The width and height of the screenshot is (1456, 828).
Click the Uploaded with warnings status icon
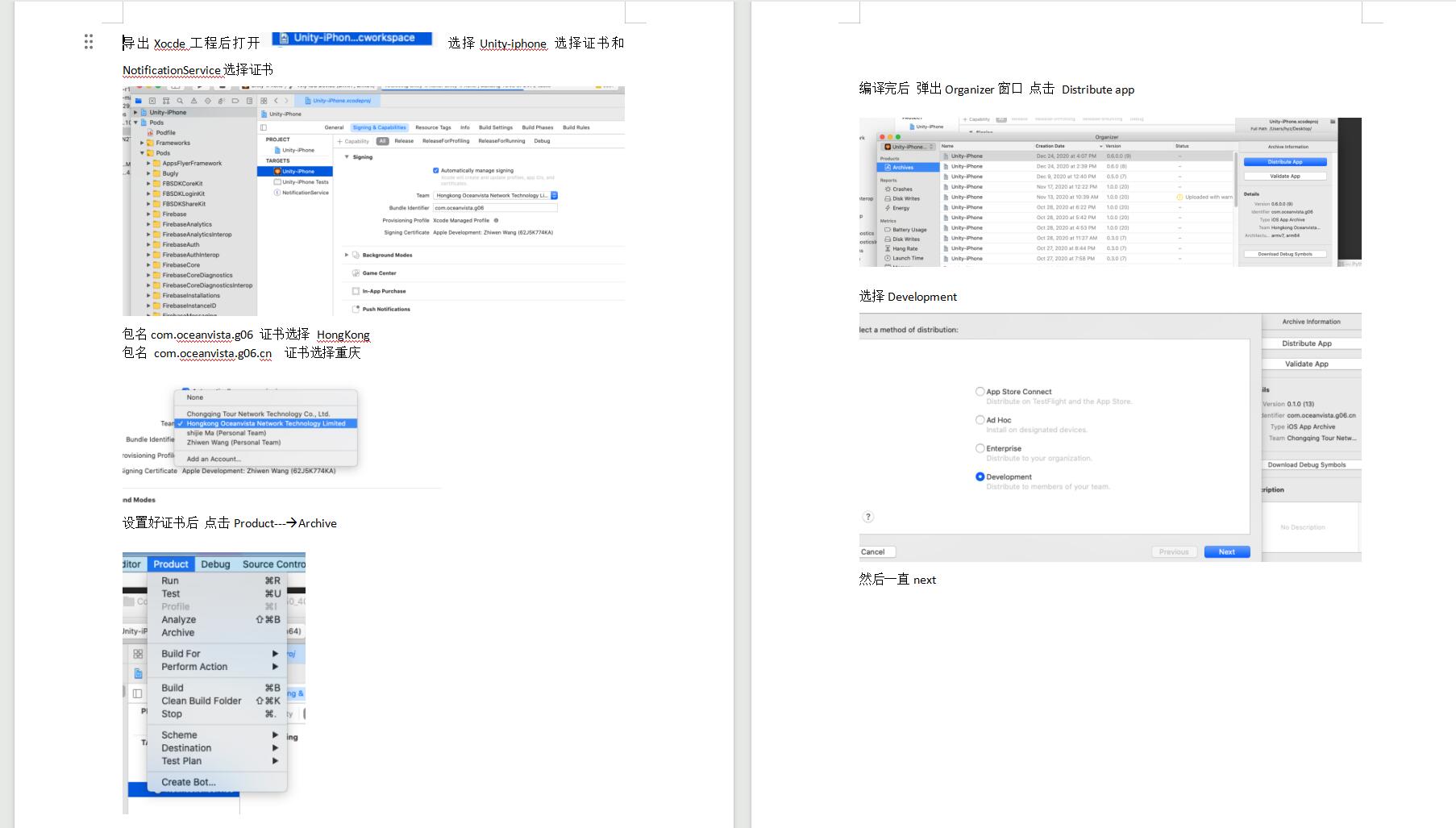(1179, 197)
